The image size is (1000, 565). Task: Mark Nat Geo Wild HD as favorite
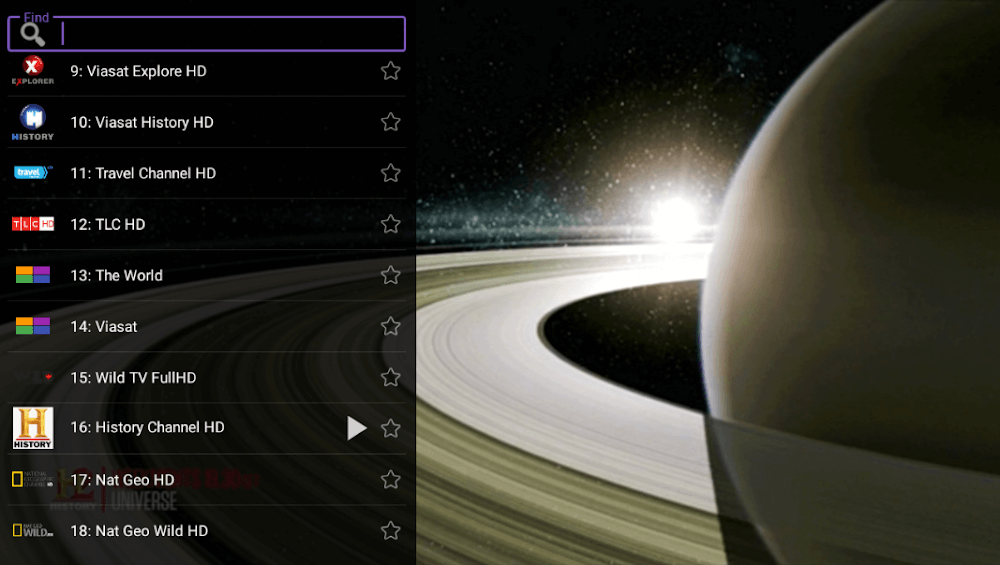pyautogui.click(x=391, y=531)
